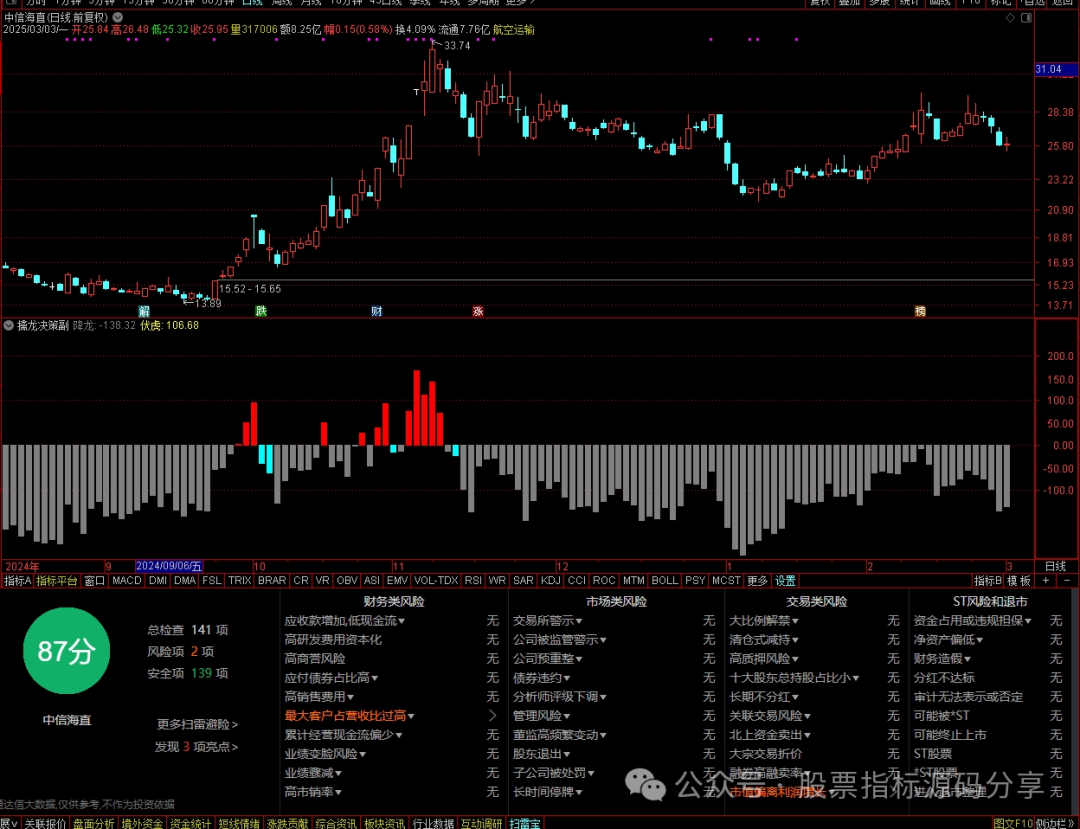Click the diamond icon at chart top-right

tap(1010, 18)
